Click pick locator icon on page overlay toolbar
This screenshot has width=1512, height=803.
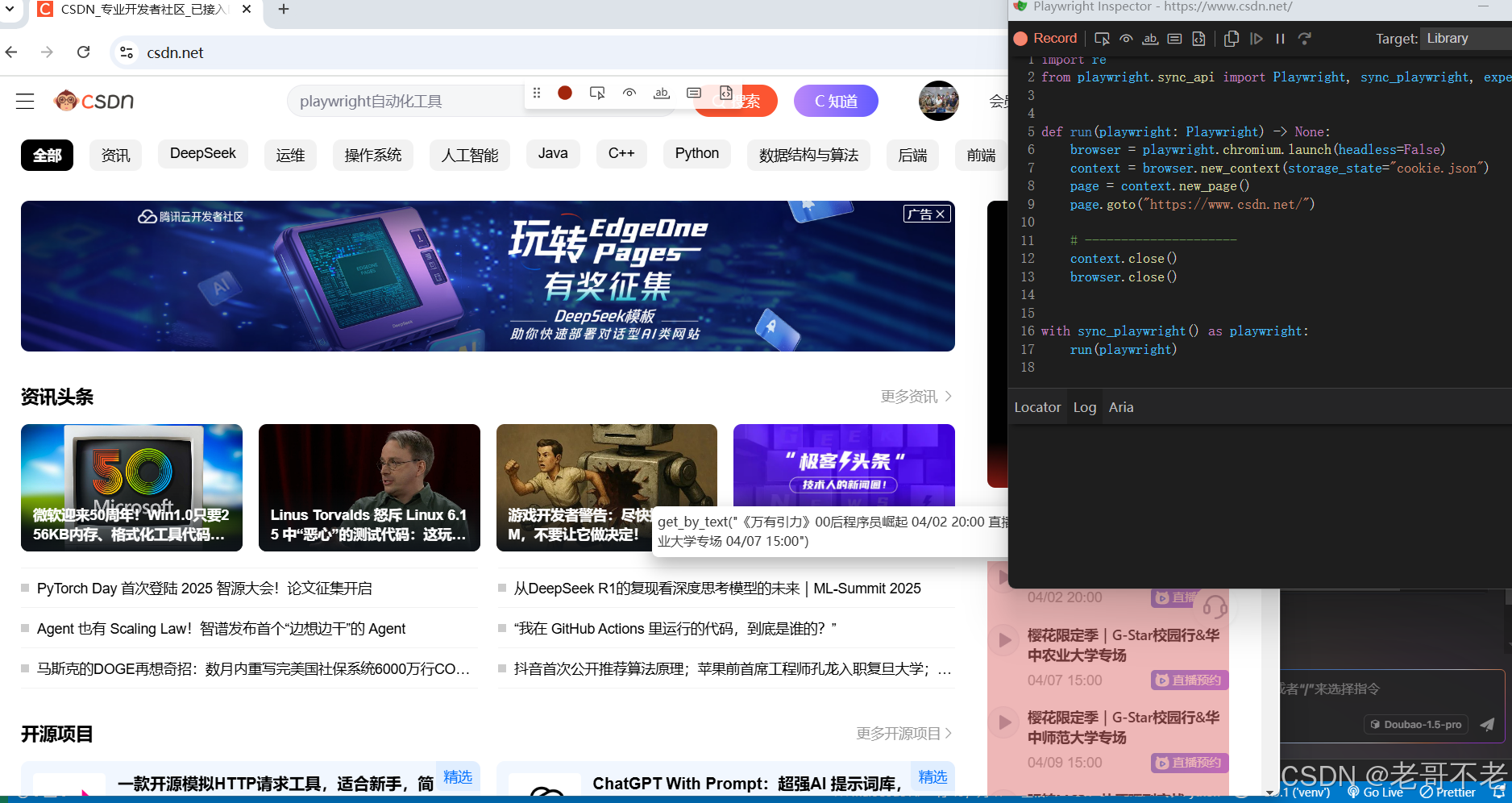point(597,93)
